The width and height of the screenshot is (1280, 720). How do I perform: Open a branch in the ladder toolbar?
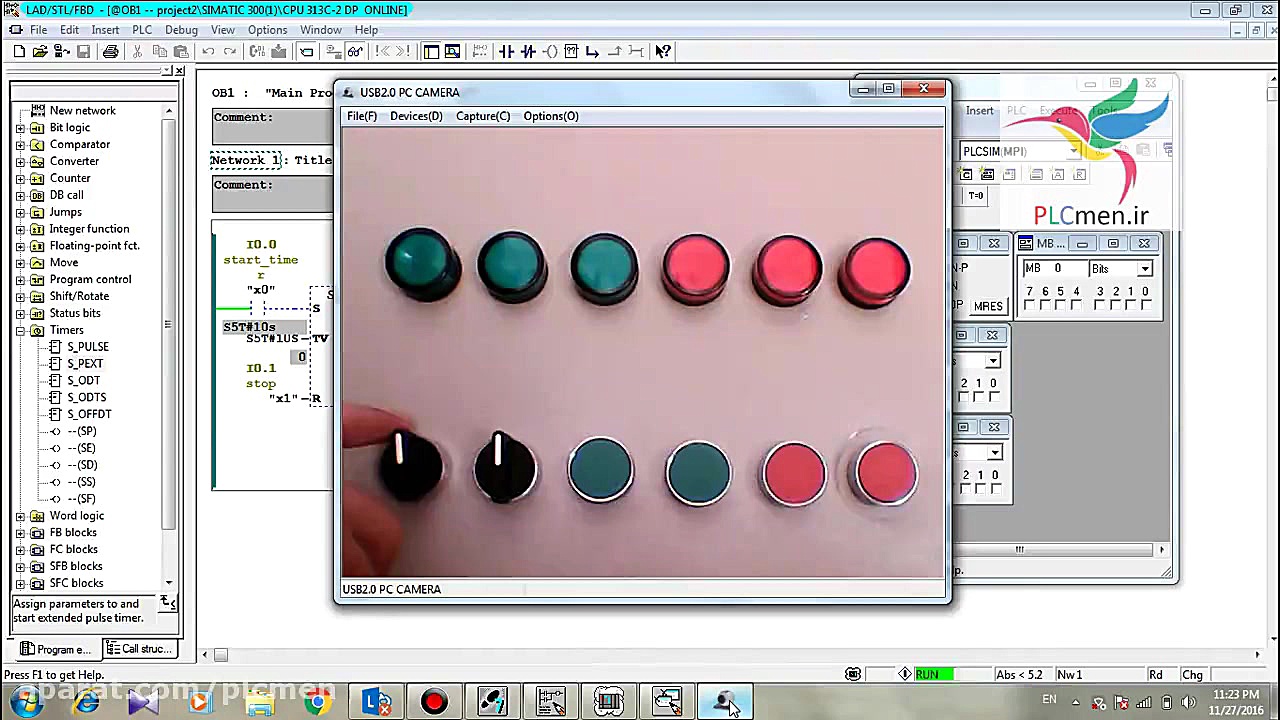(592, 52)
